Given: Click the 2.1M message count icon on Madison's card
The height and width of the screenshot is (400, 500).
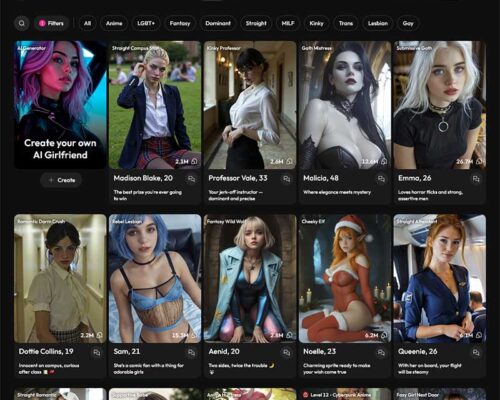Looking at the screenshot, I should [194, 162].
